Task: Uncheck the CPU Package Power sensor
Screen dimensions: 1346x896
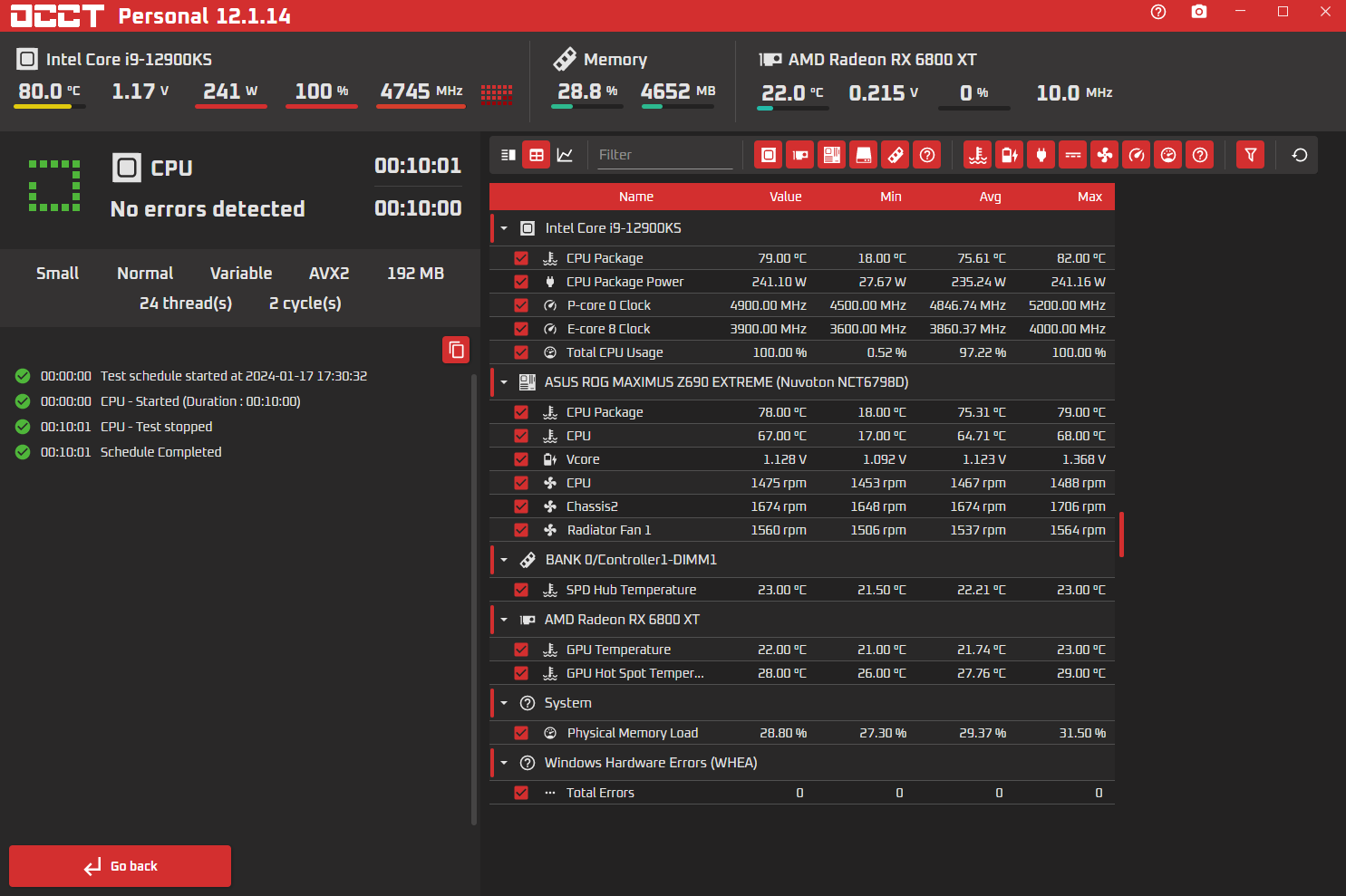Action: pyautogui.click(x=521, y=282)
